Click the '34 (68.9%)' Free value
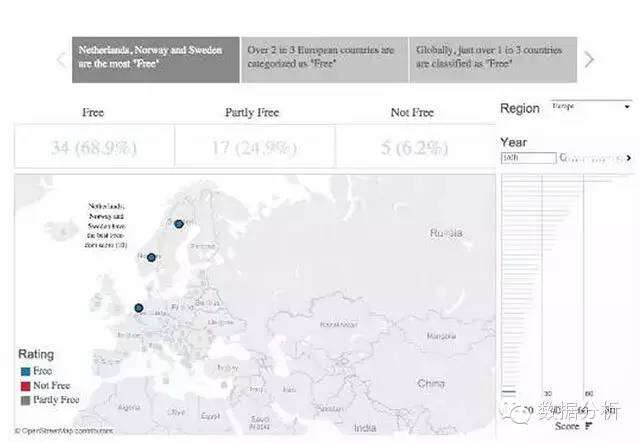This screenshot has height=443, width=640. point(94,147)
